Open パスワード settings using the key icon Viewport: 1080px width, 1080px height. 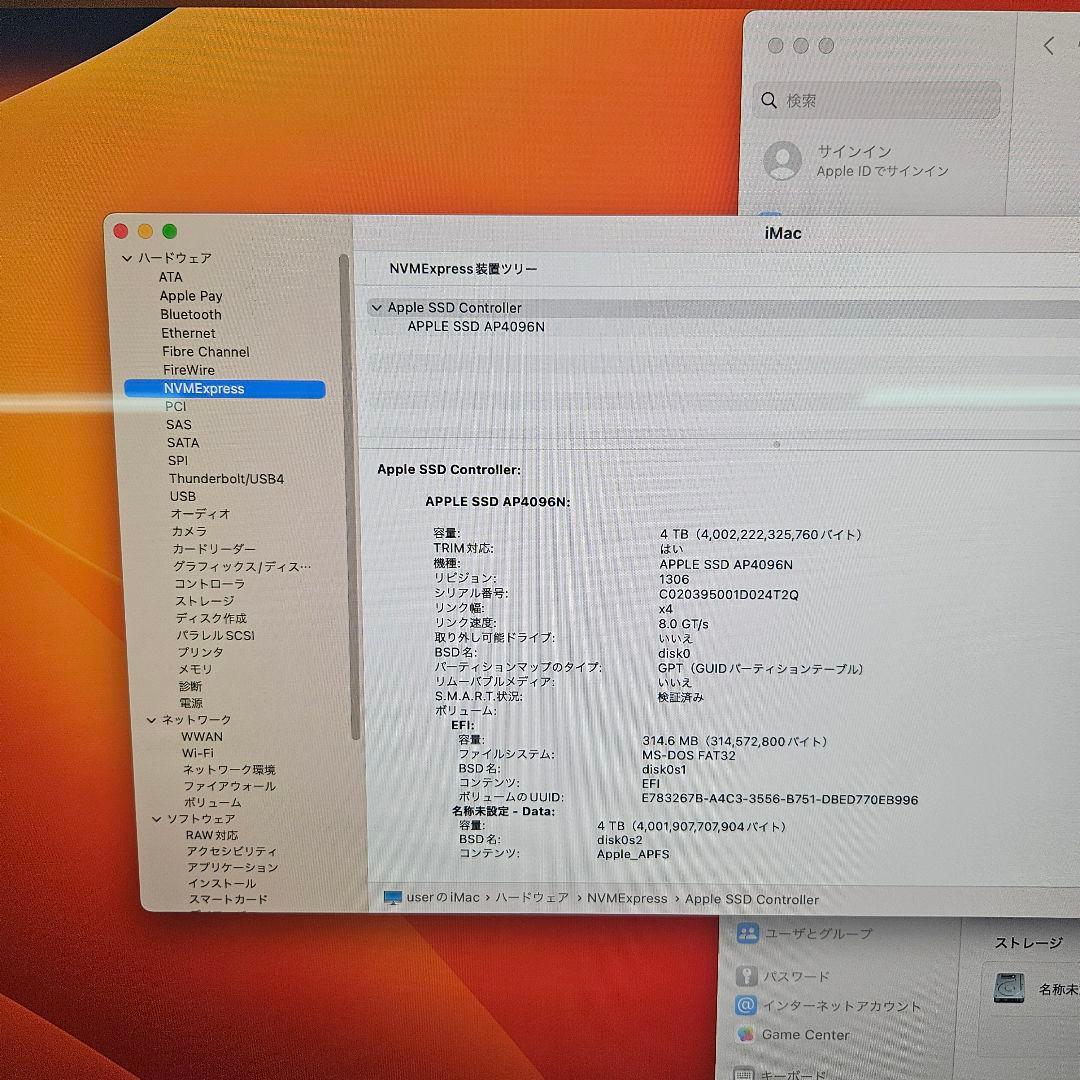745,976
